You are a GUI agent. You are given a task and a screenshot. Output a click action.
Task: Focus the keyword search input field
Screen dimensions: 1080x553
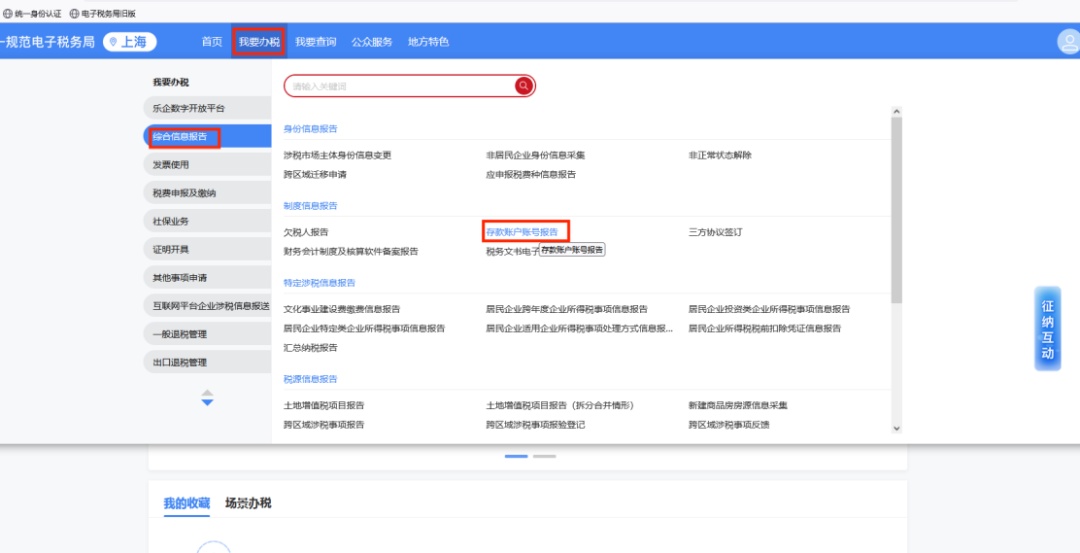(x=400, y=86)
